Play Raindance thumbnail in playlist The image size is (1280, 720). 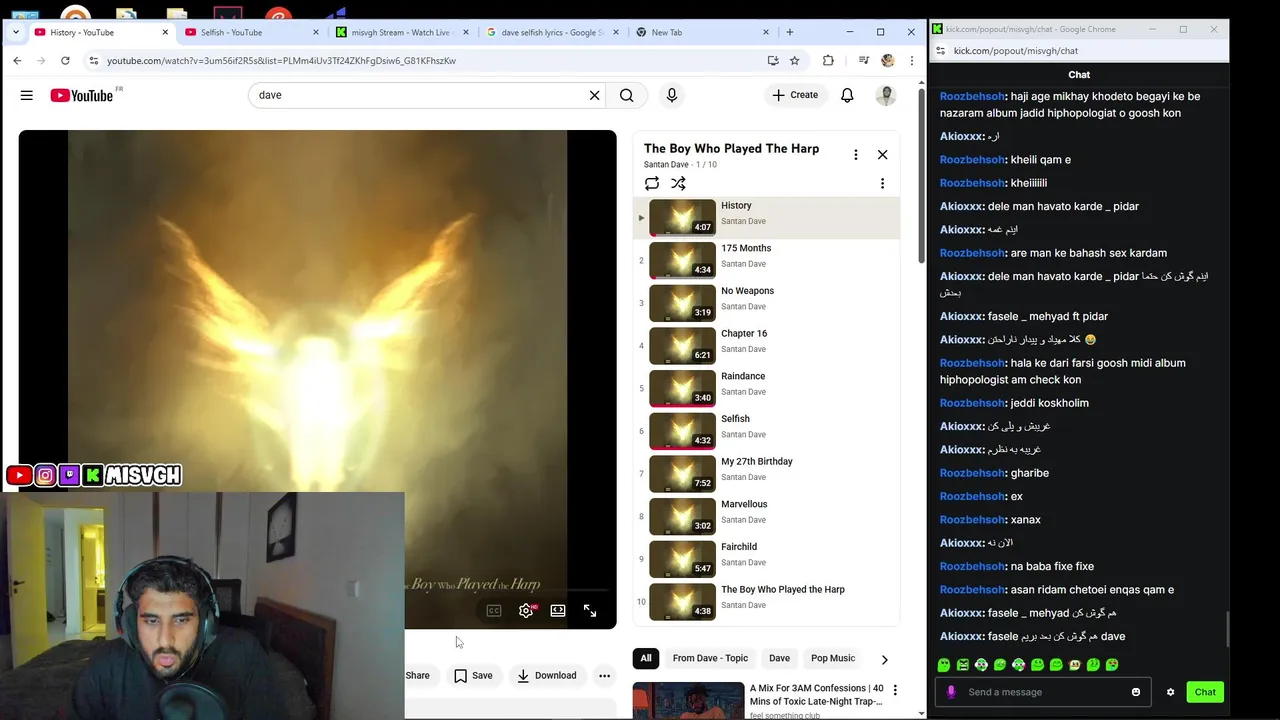(x=683, y=388)
